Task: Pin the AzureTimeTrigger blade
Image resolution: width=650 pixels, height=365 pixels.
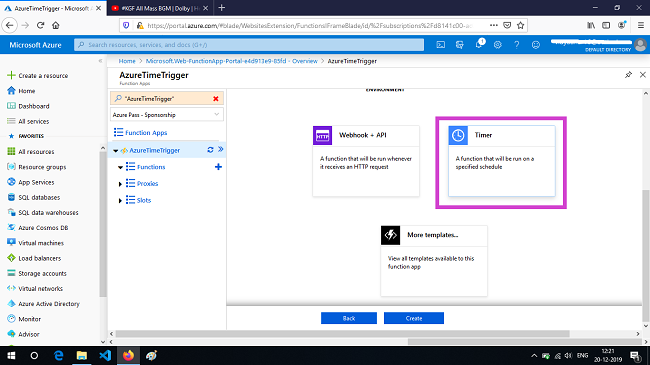Action: 628,75
